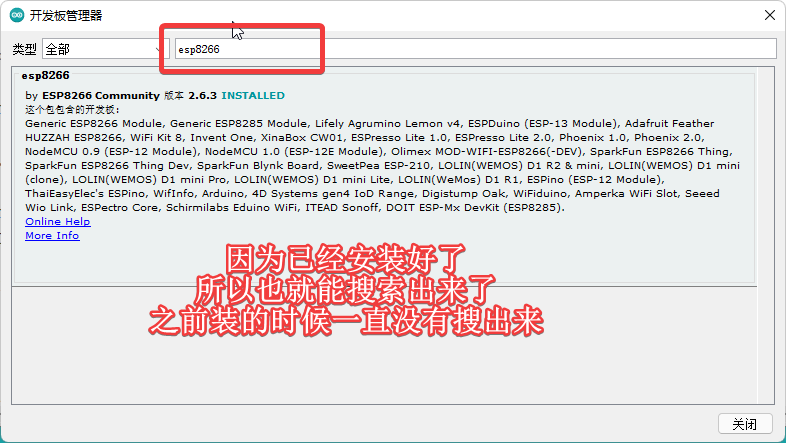Click the line starting with Wio Link
Image resolution: width=786 pixels, height=443 pixels.
tap(295, 207)
